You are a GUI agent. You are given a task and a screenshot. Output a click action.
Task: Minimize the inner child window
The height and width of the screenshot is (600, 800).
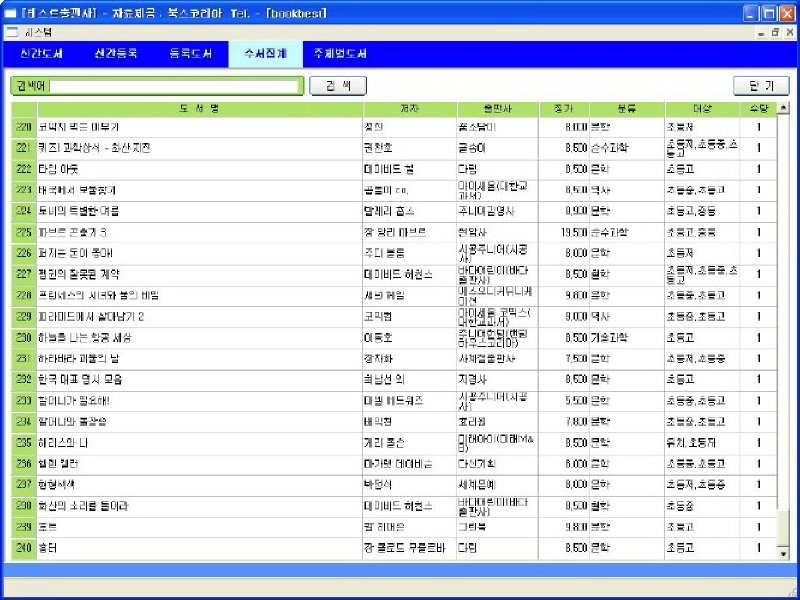(761, 33)
